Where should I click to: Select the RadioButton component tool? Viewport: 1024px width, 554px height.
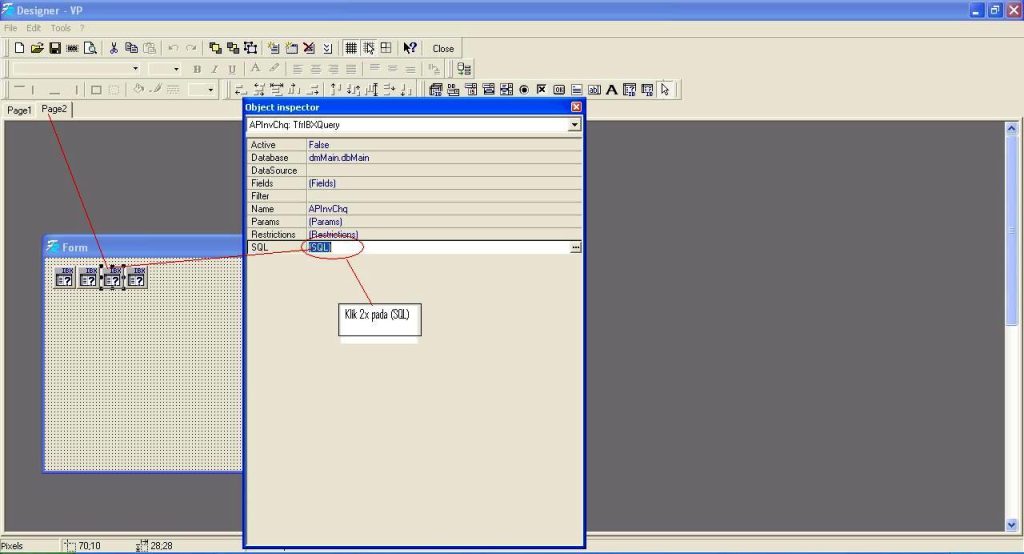[x=524, y=90]
